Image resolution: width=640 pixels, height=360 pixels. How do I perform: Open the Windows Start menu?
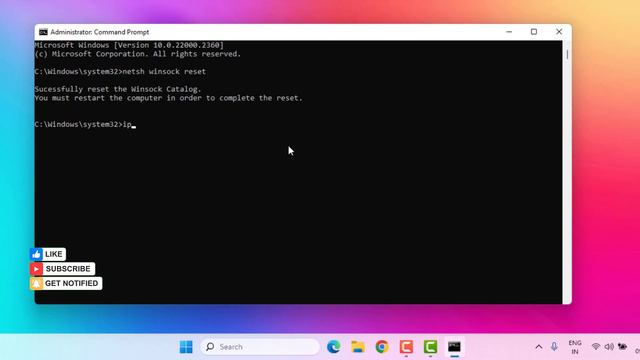click(186, 347)
